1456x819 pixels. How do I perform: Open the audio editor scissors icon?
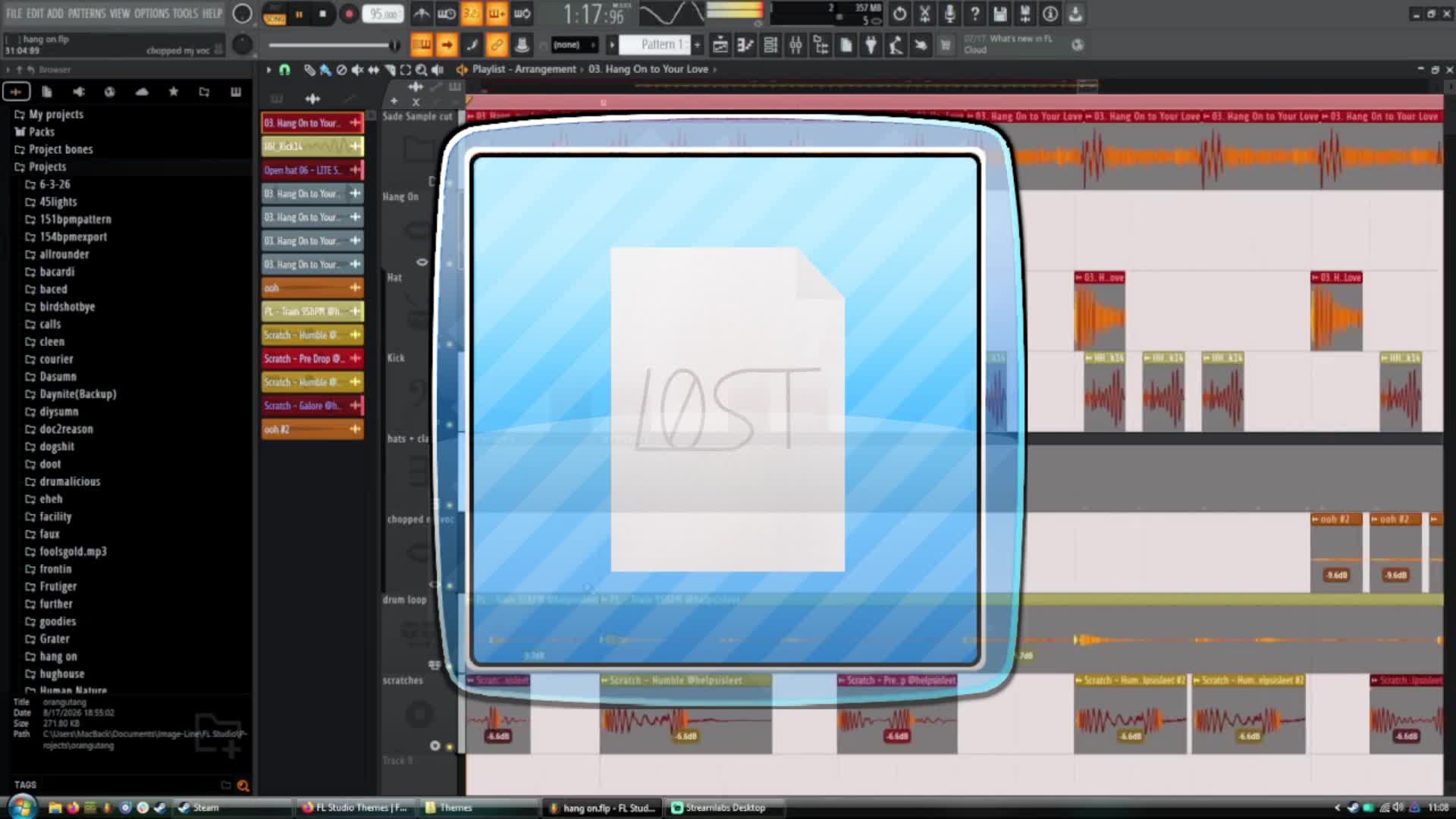(924, 14)
